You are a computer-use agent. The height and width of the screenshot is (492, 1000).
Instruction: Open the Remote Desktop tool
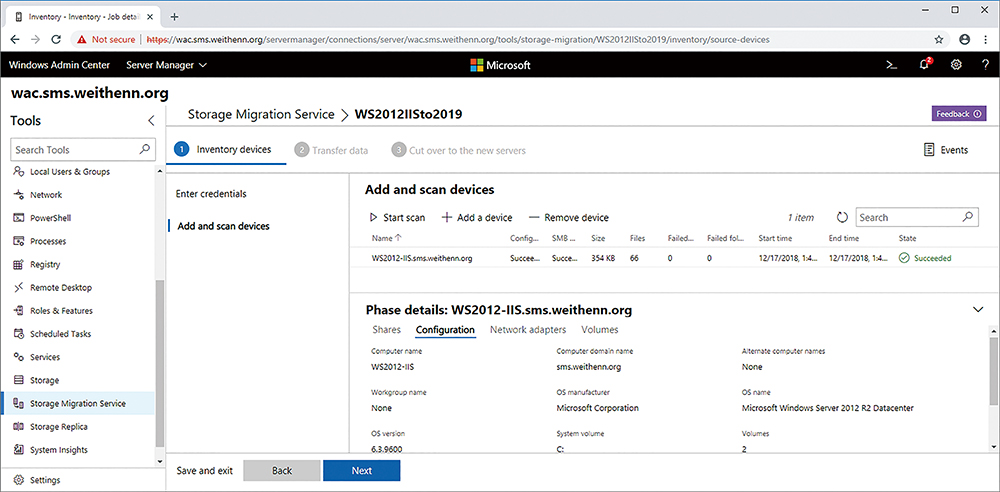click(x=61, y=287)
